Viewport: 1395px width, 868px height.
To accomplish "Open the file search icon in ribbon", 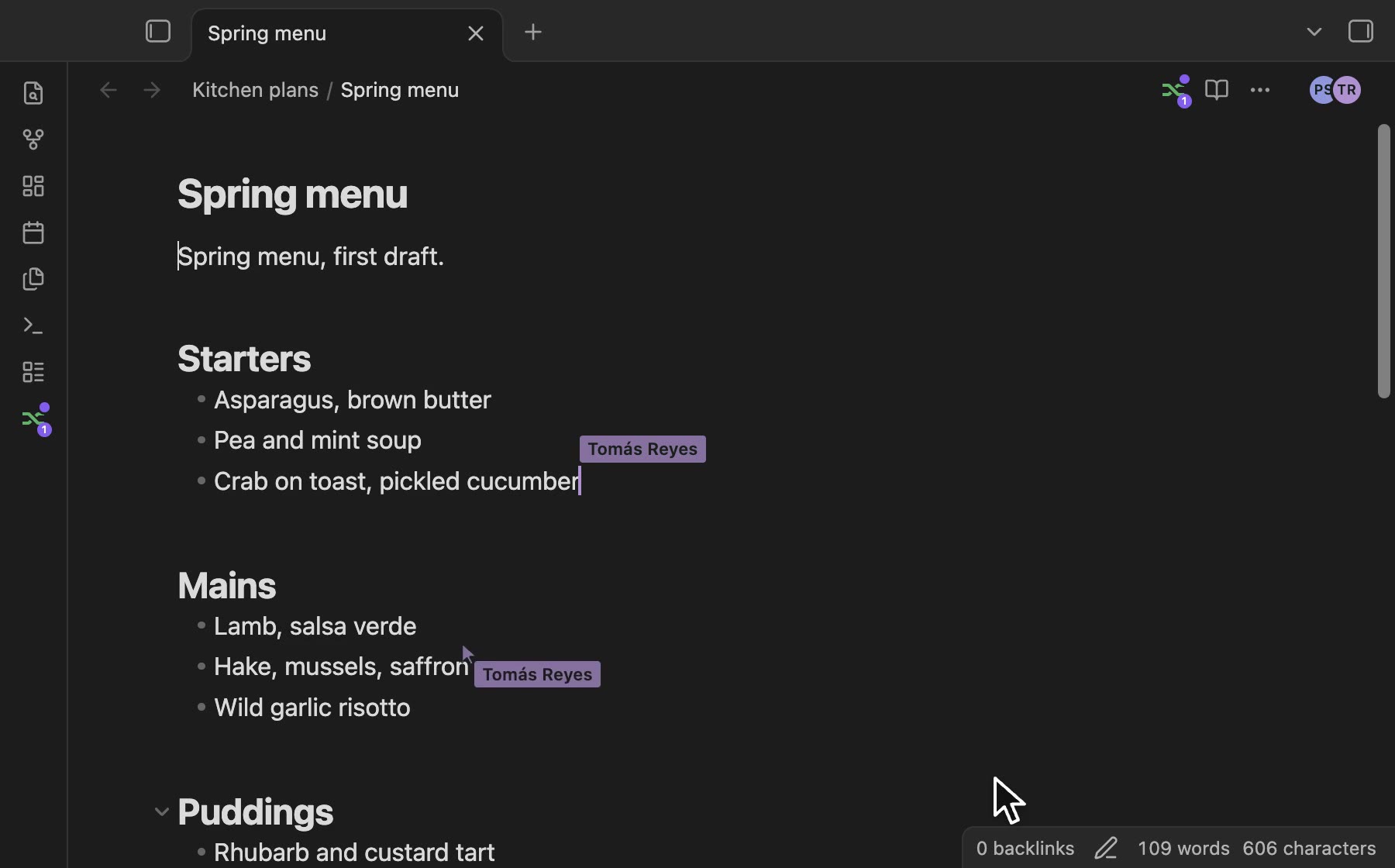I will coord(33,93).
